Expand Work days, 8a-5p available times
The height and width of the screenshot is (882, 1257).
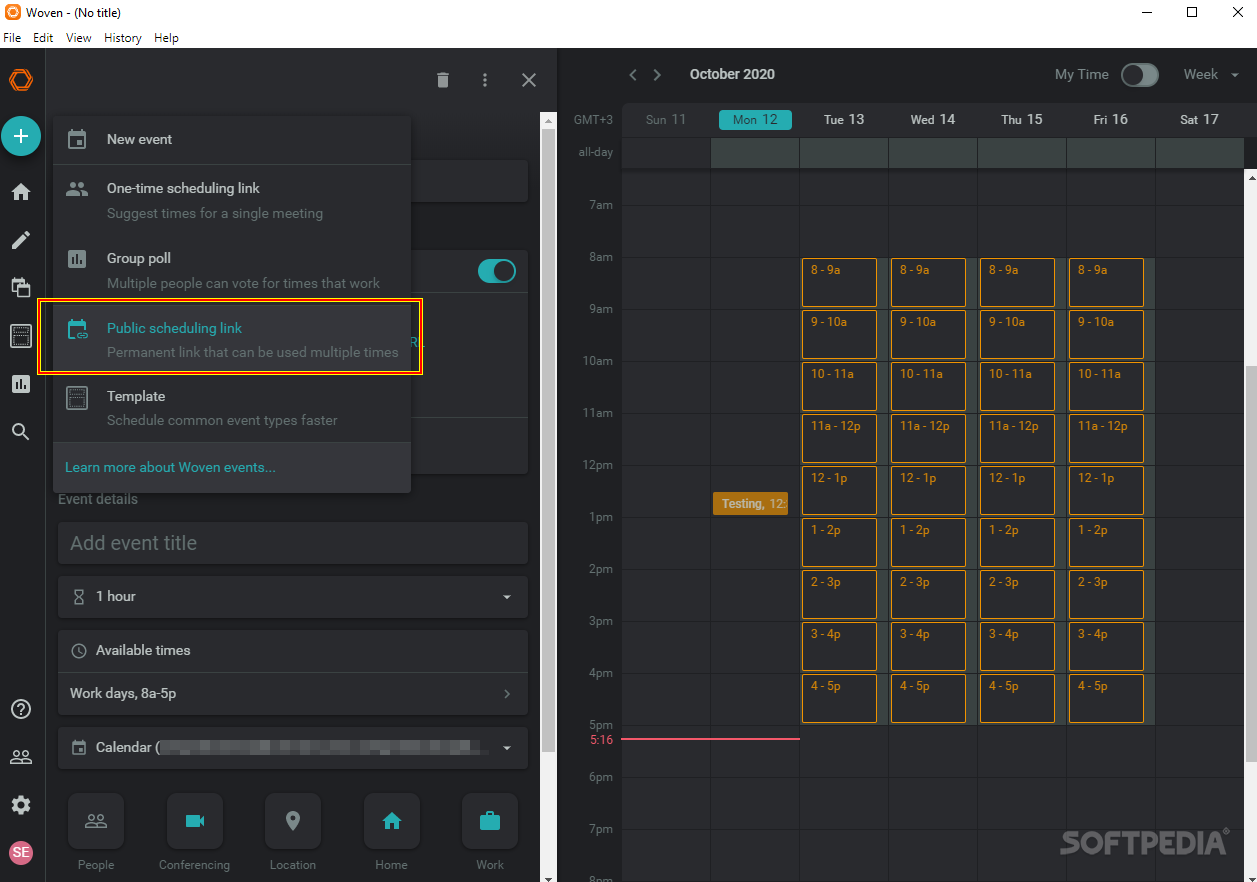293,693
